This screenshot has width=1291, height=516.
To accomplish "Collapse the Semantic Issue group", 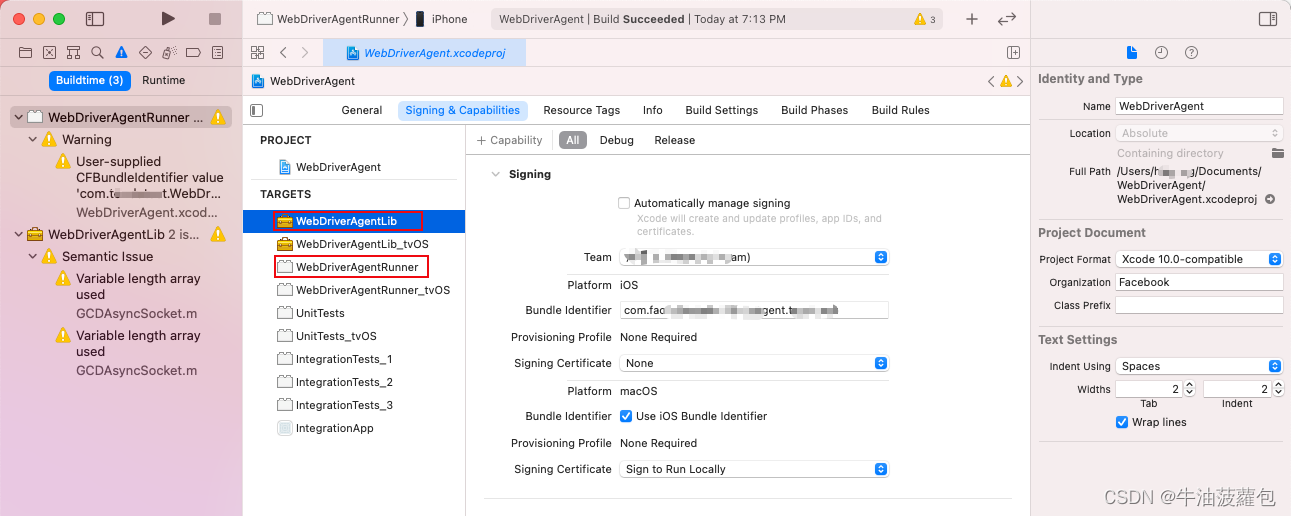I will pyautogui.click(x=33, y=256).
